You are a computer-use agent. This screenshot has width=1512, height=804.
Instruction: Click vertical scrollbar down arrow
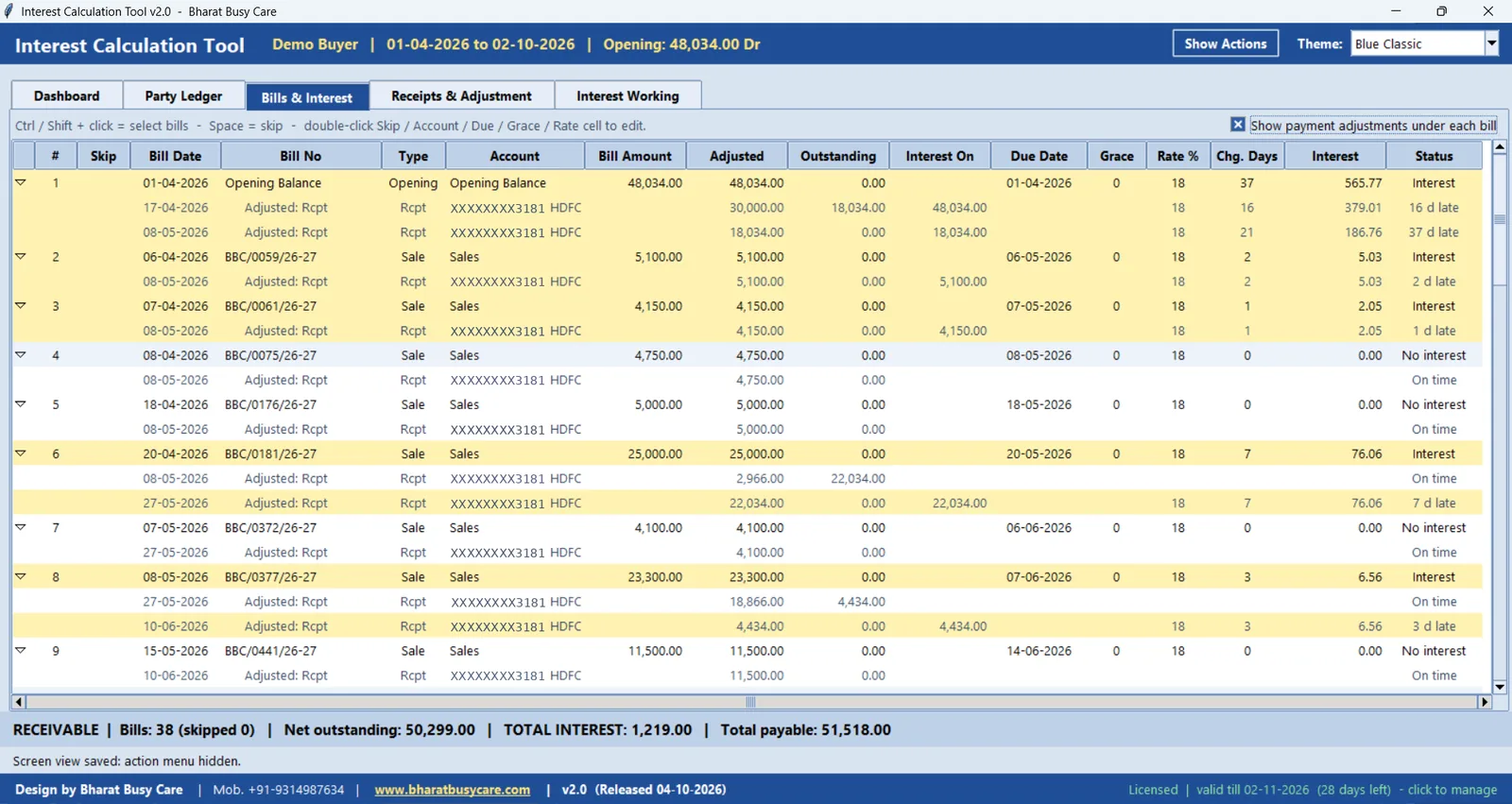(x=1500, y=687)
